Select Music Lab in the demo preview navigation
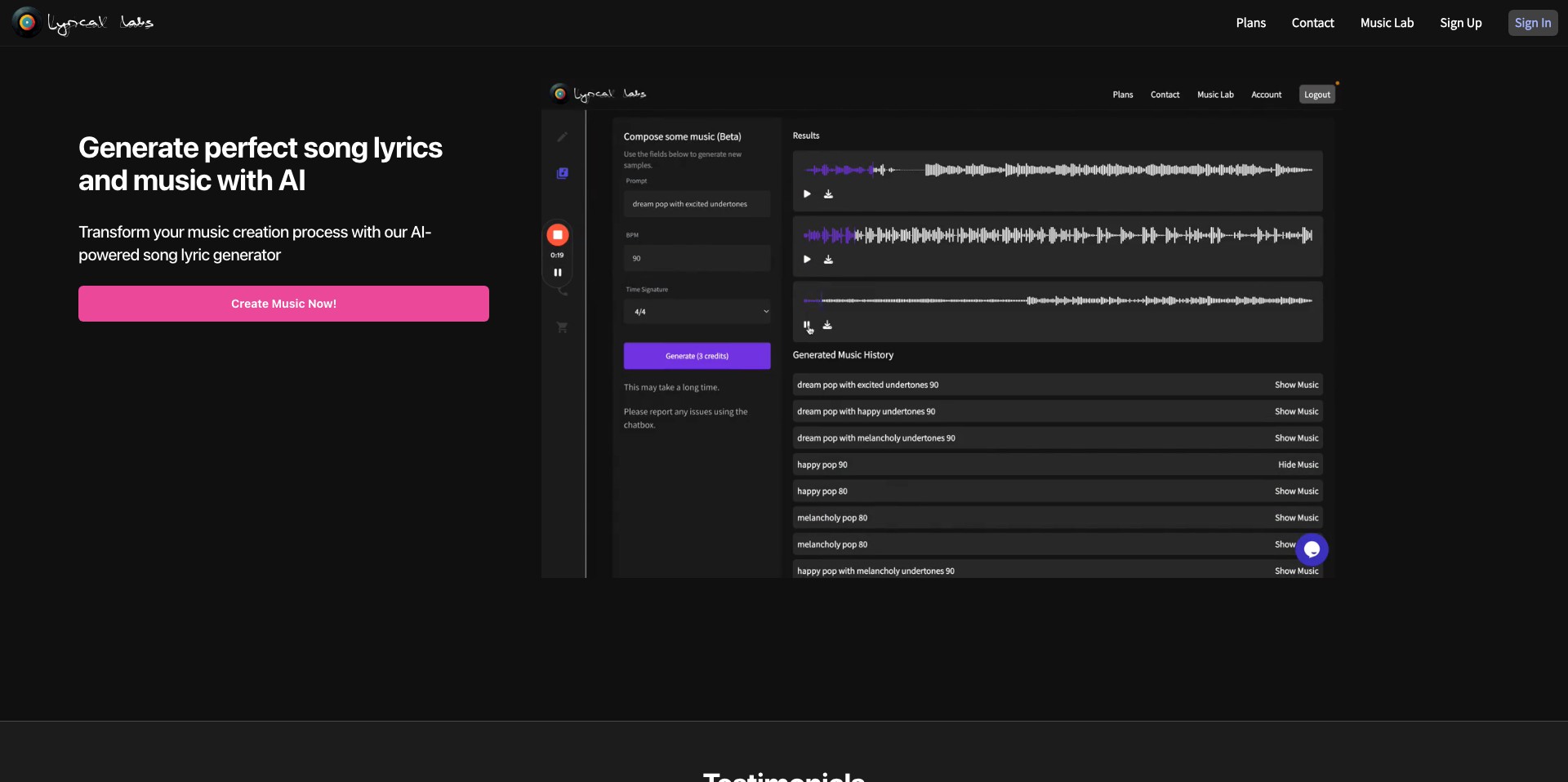 (x=1215, y=95)
